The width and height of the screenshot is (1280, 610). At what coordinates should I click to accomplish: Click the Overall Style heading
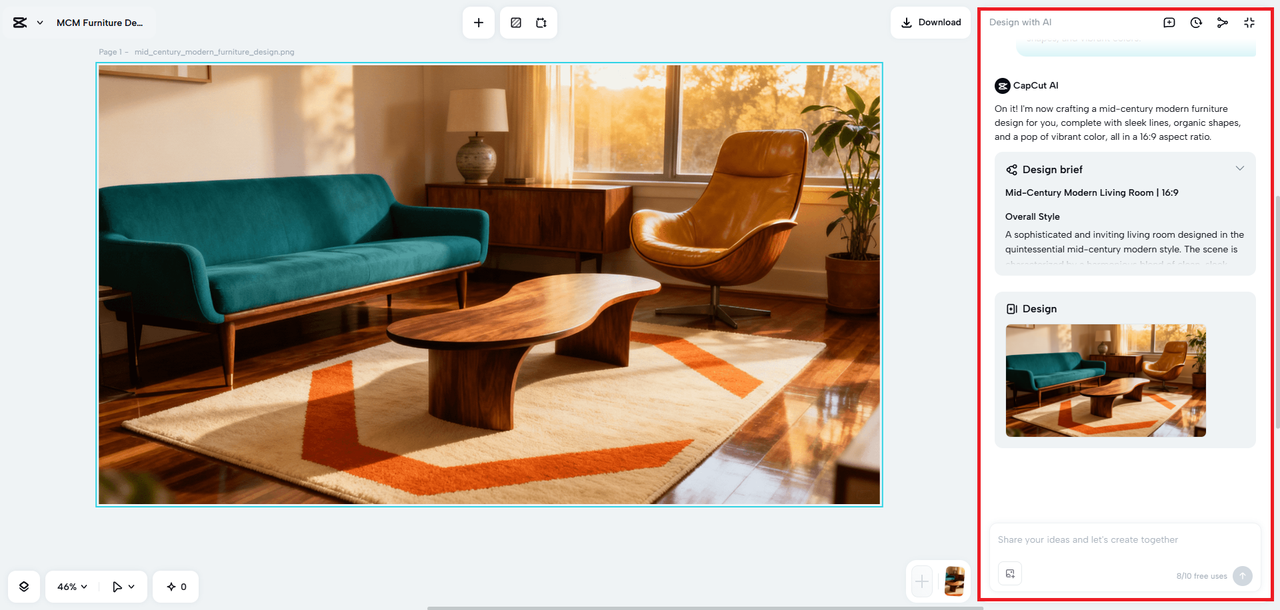coord(1032,217)
